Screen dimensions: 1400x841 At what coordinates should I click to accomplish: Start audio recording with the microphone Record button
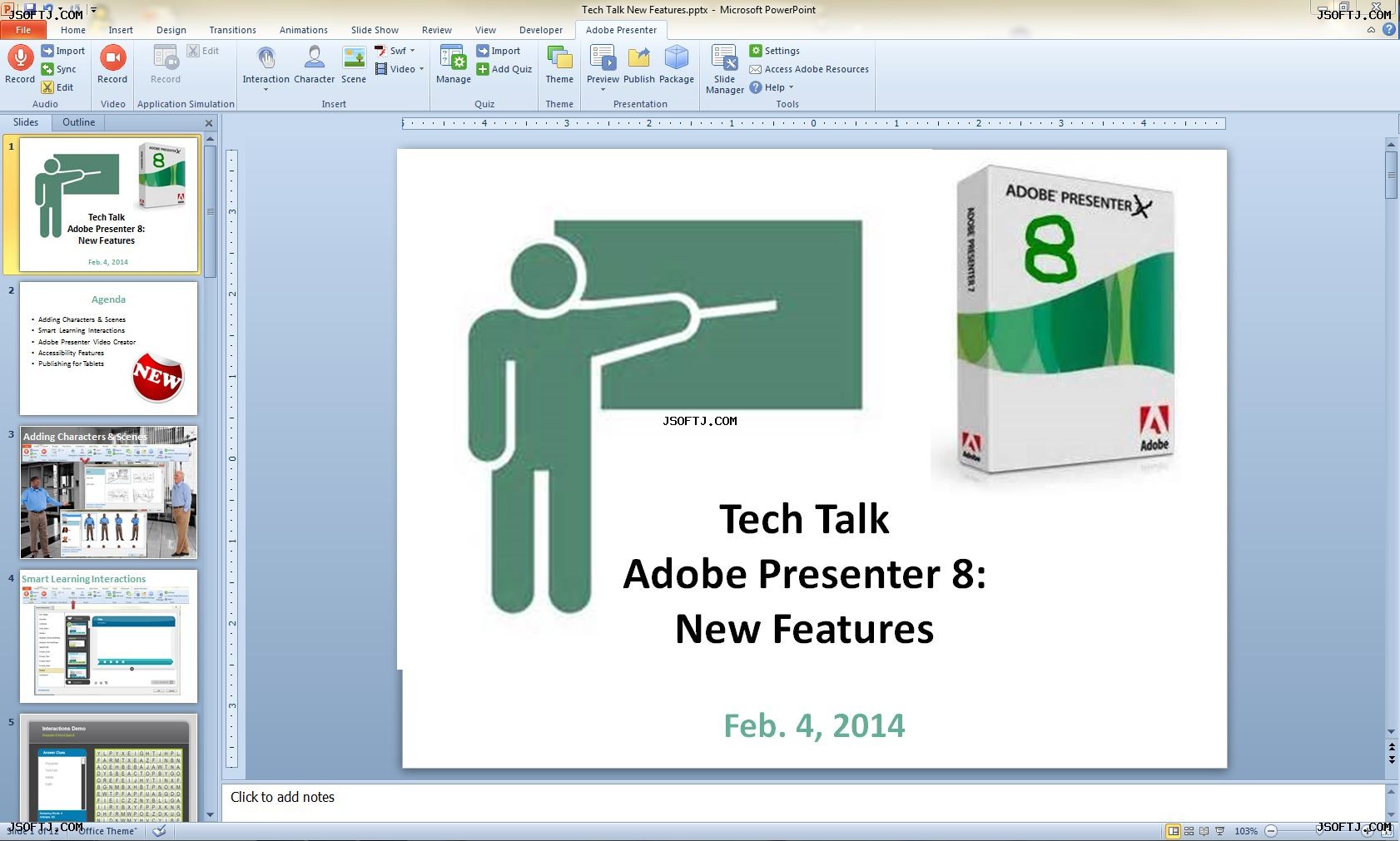tap(20, 64)
